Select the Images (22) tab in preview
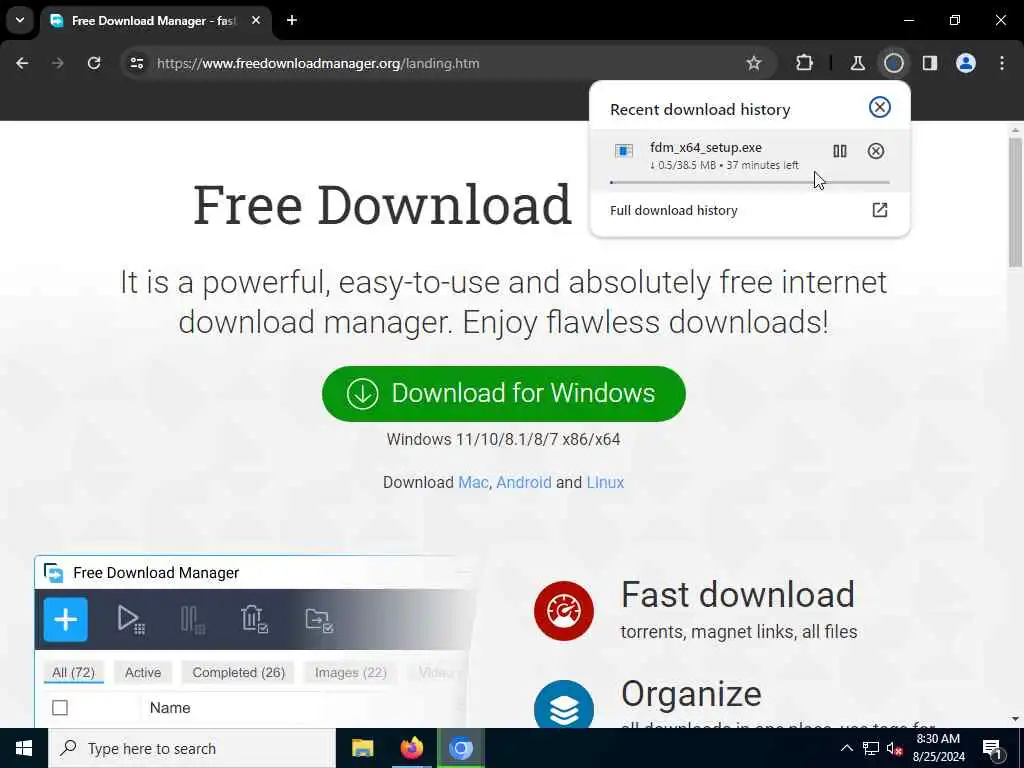The width and height of the screenshot is (1024, 768). point(351,673)
